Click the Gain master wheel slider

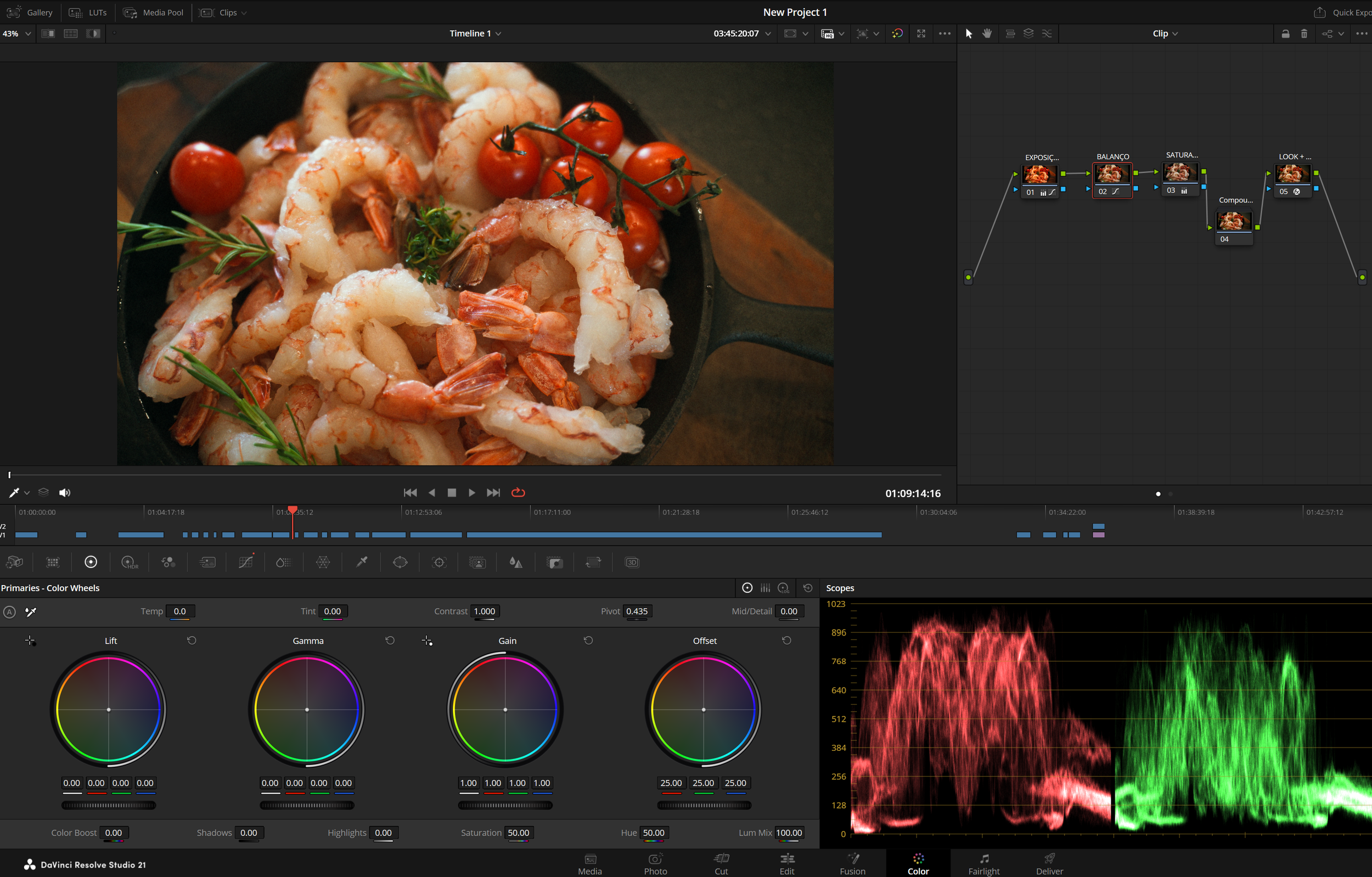pyautogui.click(x=505, y=805)
